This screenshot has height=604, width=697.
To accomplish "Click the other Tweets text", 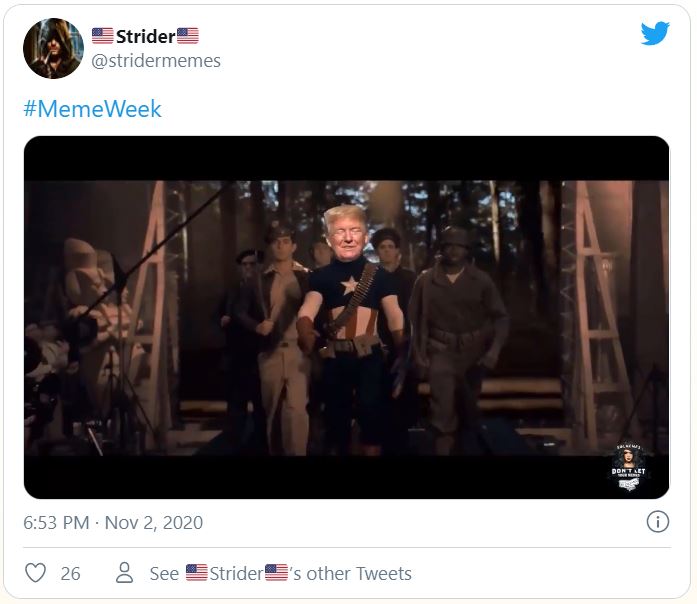I will tap(359, 574).
